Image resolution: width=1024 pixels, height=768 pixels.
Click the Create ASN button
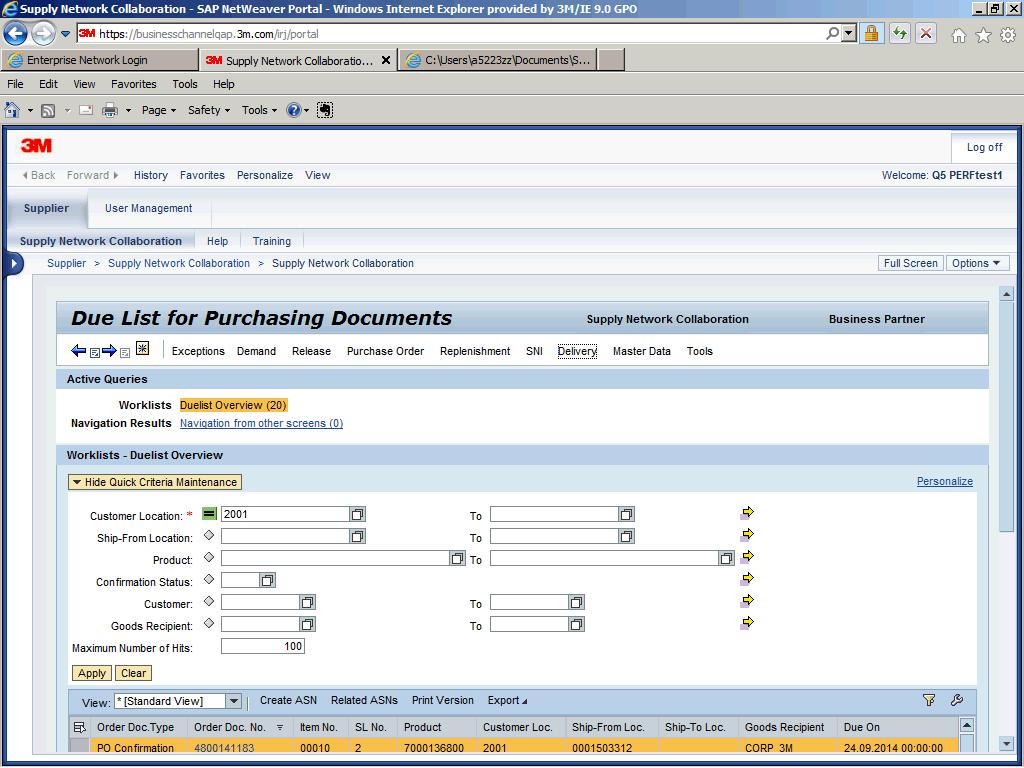coord(288,700)
